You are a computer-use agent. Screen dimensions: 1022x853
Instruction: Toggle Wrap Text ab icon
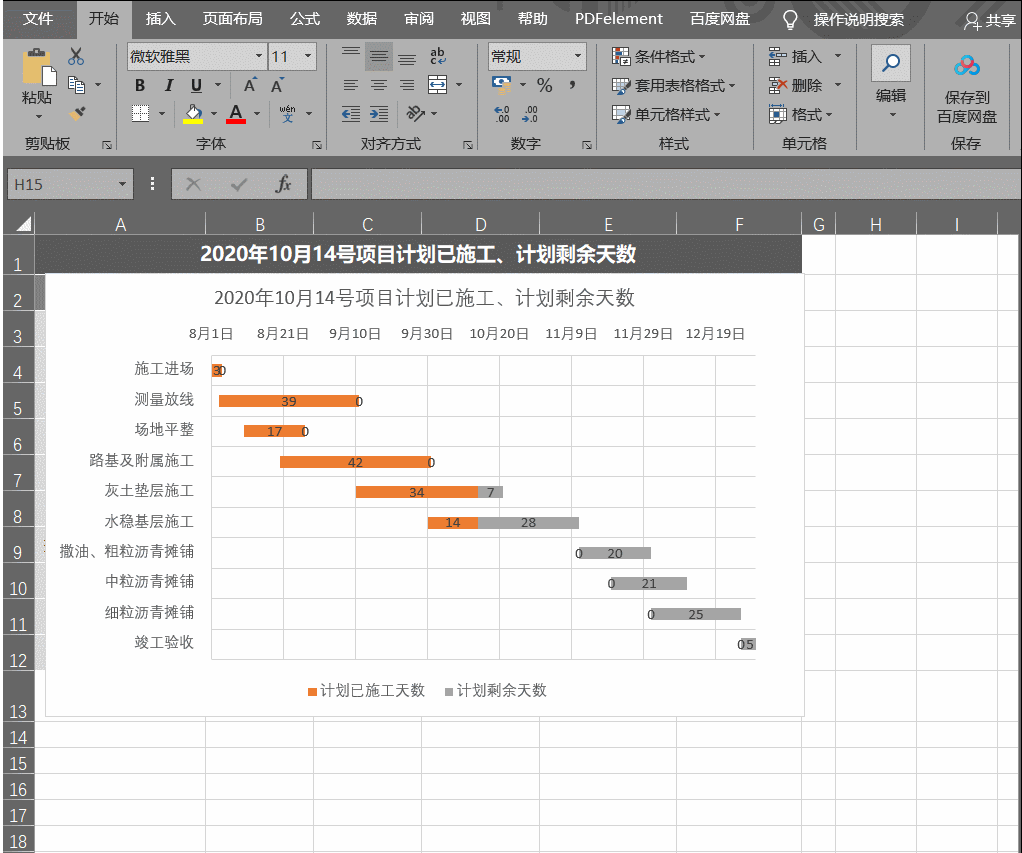pyautogui.click(x=438, y=56)
